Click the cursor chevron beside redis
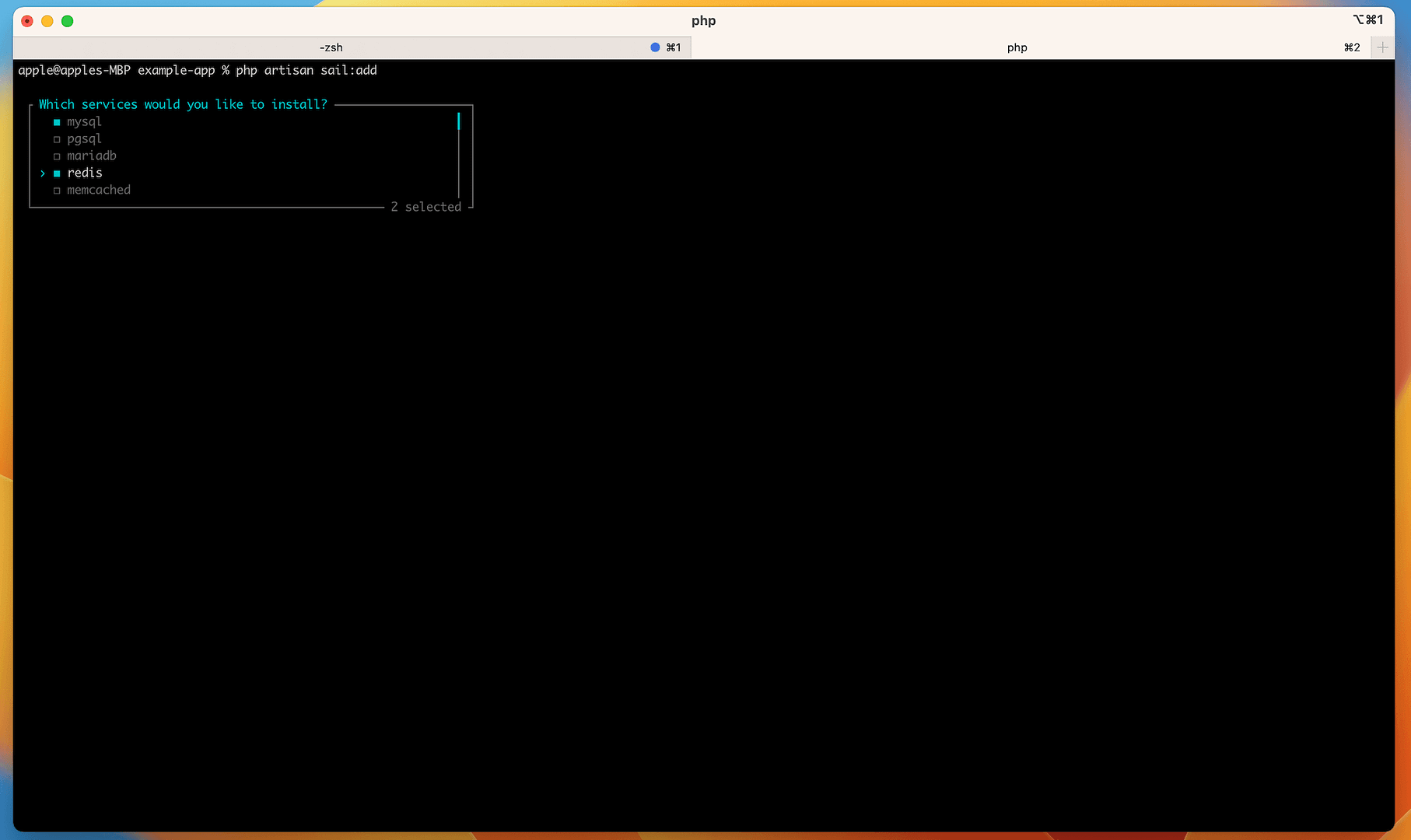The width and height of the screenshot is (1411, 840). (x=43, y=173)
